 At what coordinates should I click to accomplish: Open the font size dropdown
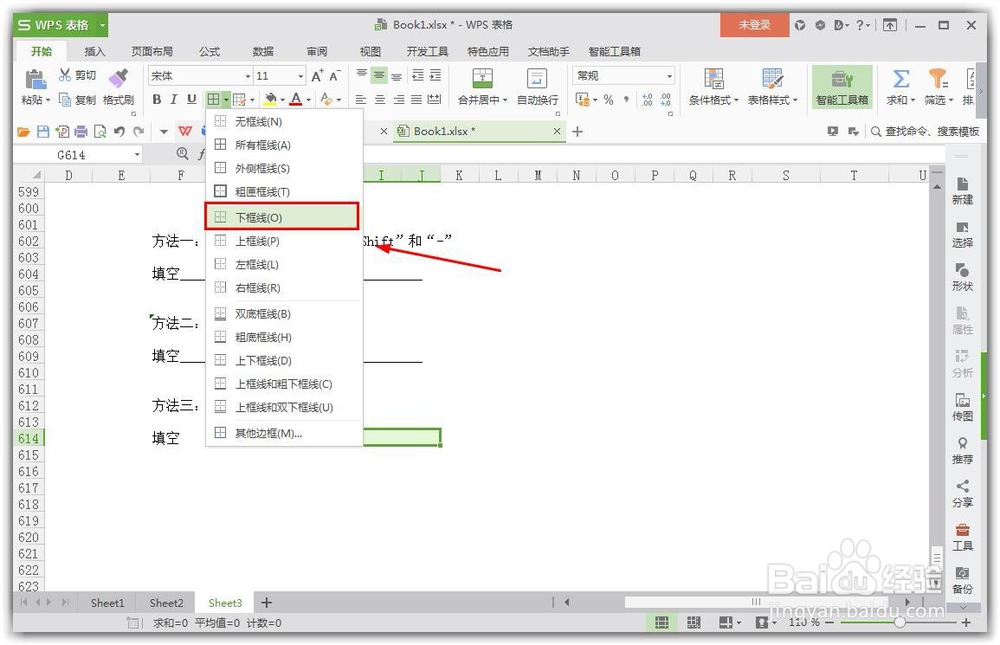click(300, 77)
